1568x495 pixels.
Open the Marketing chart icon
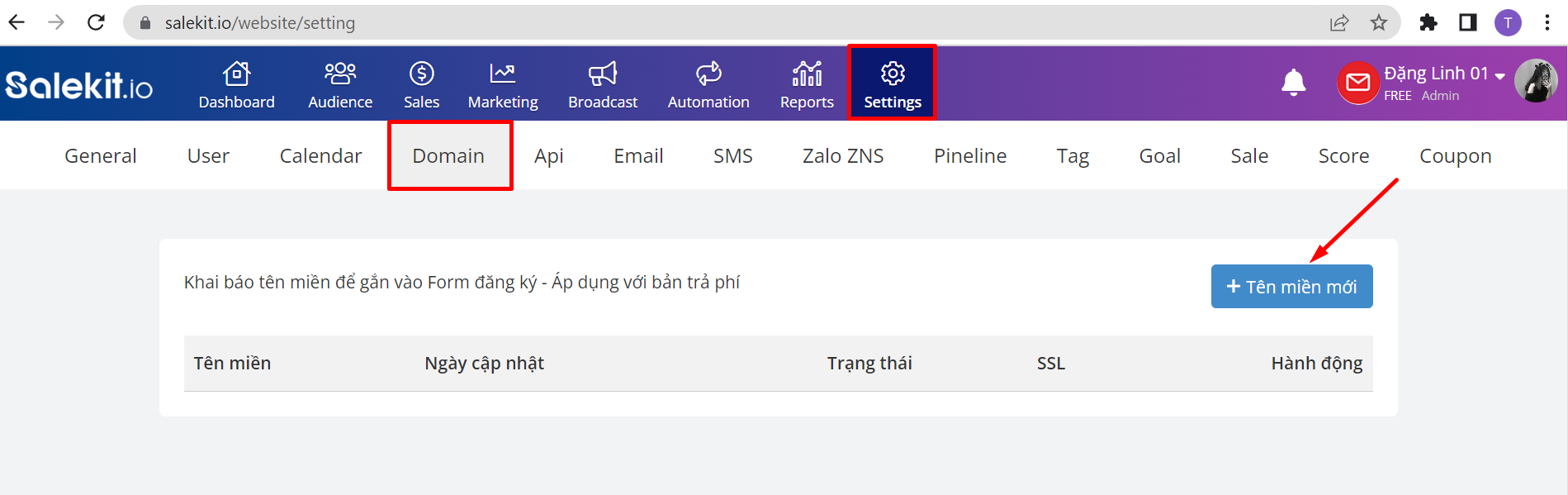[x=502, y=74]
